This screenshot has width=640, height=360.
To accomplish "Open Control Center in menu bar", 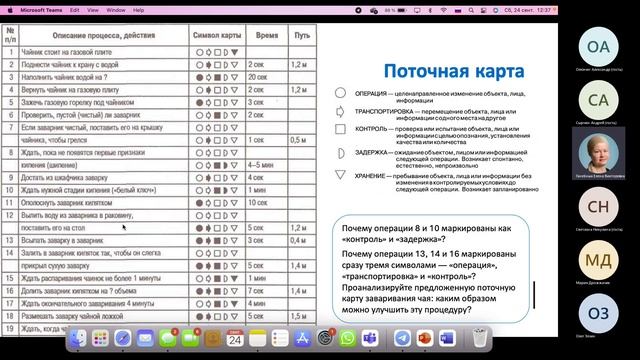I will click(483, 10).
